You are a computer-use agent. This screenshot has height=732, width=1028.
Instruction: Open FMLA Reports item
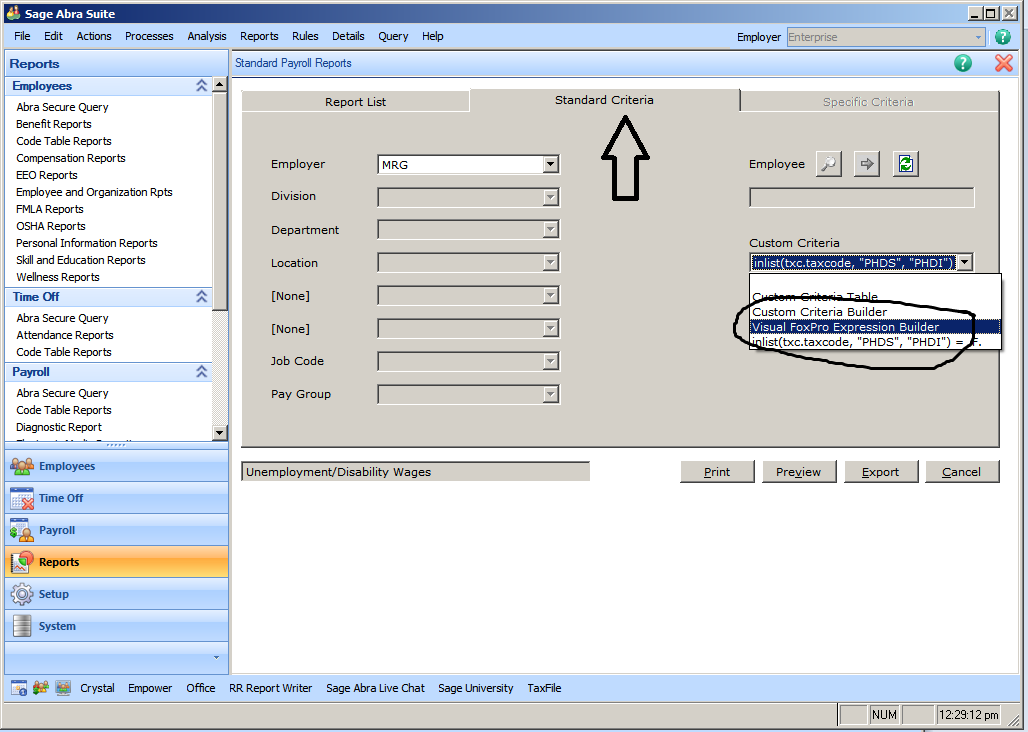(50, 209)
